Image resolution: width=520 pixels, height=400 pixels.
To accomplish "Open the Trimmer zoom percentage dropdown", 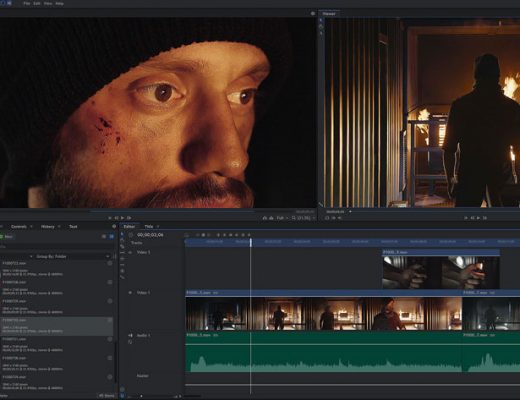I will click(x=303, y=218).
